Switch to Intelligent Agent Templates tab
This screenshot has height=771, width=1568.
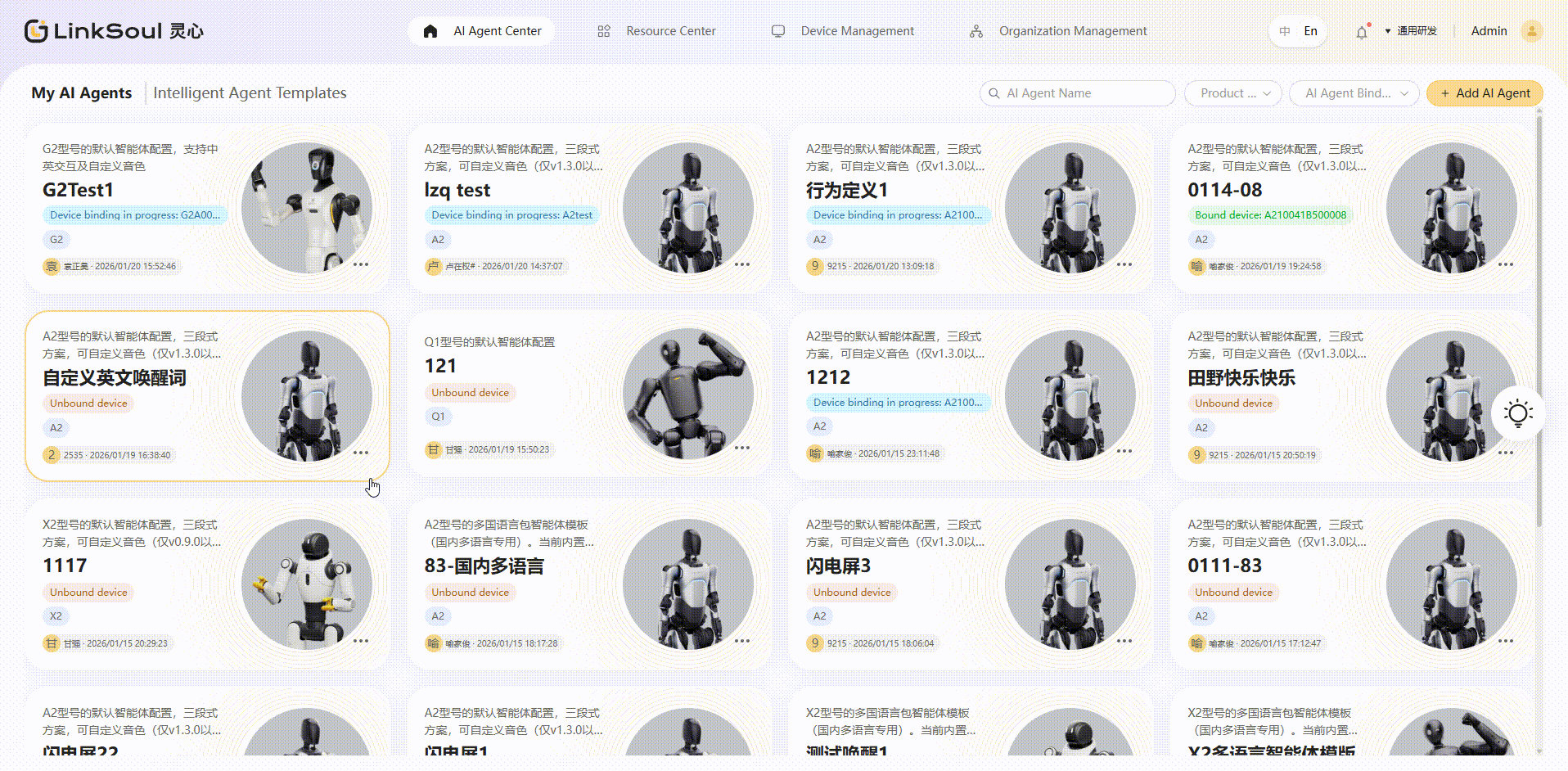(x=250, y=93)
